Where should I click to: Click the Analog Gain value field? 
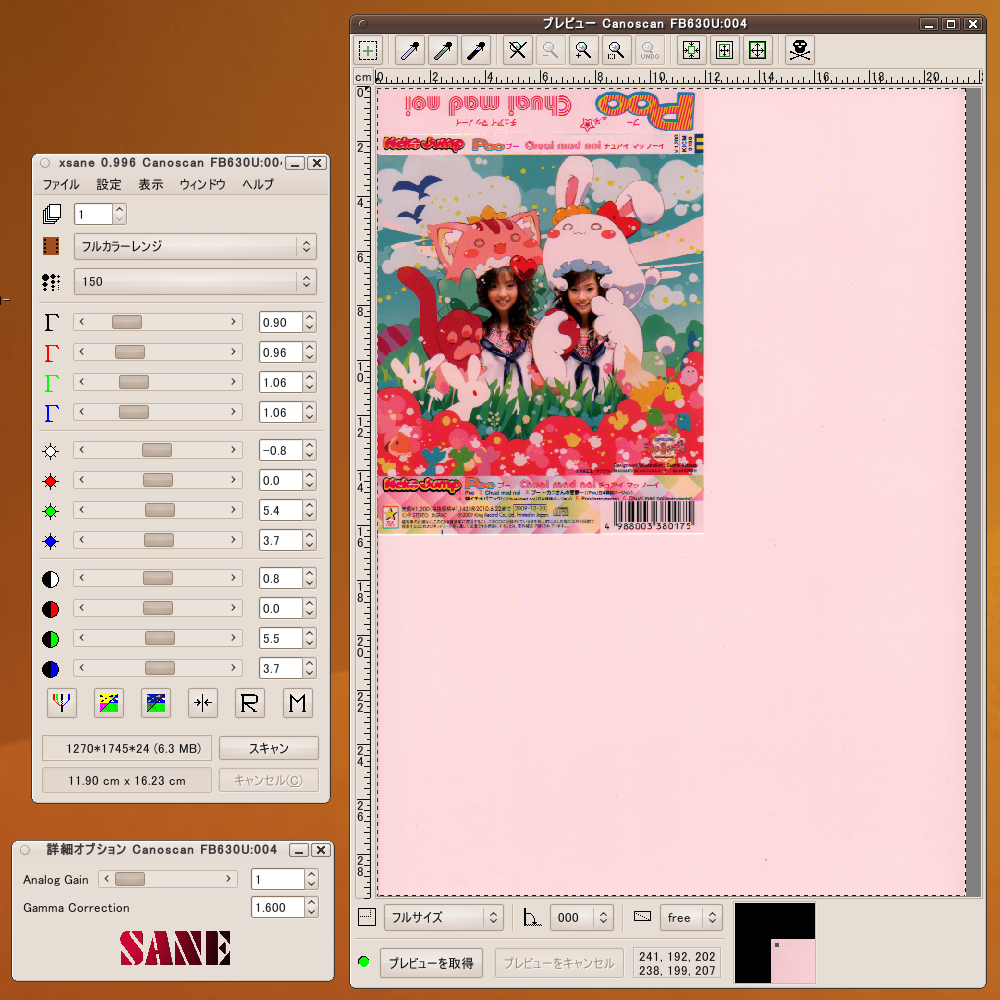point(277,879)
